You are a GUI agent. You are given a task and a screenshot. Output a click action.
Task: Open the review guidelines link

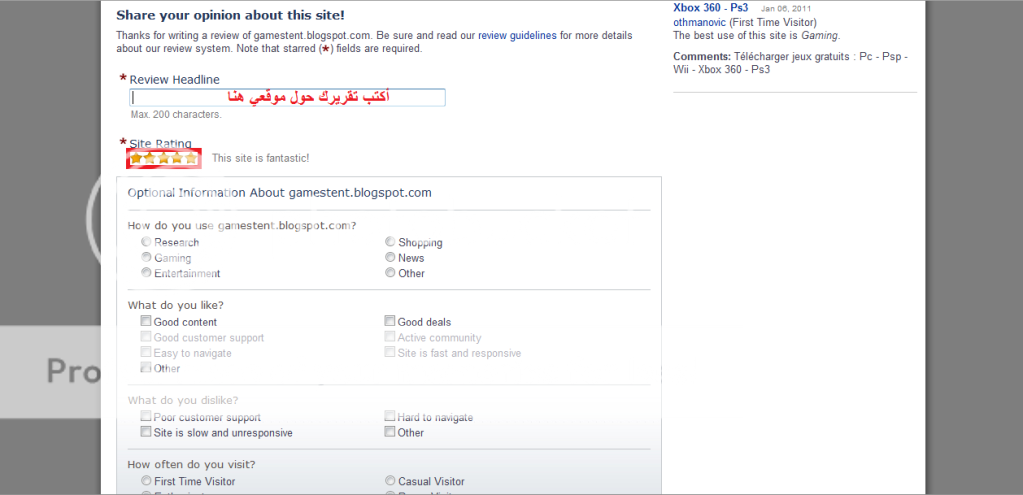click(x=517, y=36)
